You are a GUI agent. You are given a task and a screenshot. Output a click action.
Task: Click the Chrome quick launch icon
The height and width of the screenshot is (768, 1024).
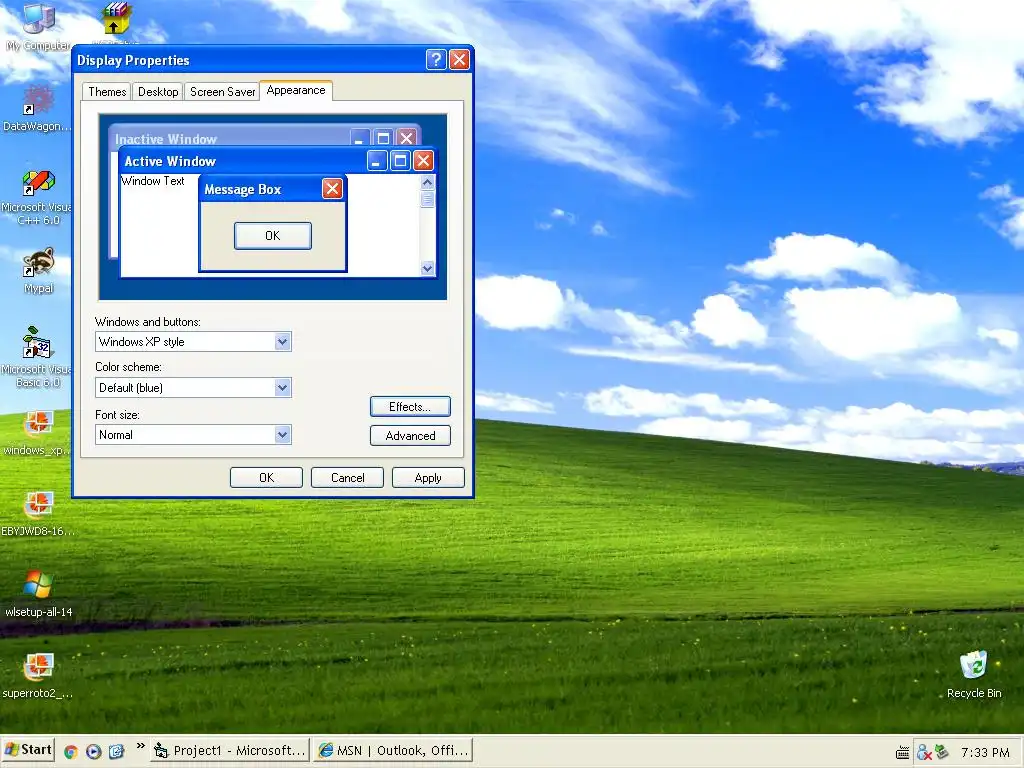(71, 752)
